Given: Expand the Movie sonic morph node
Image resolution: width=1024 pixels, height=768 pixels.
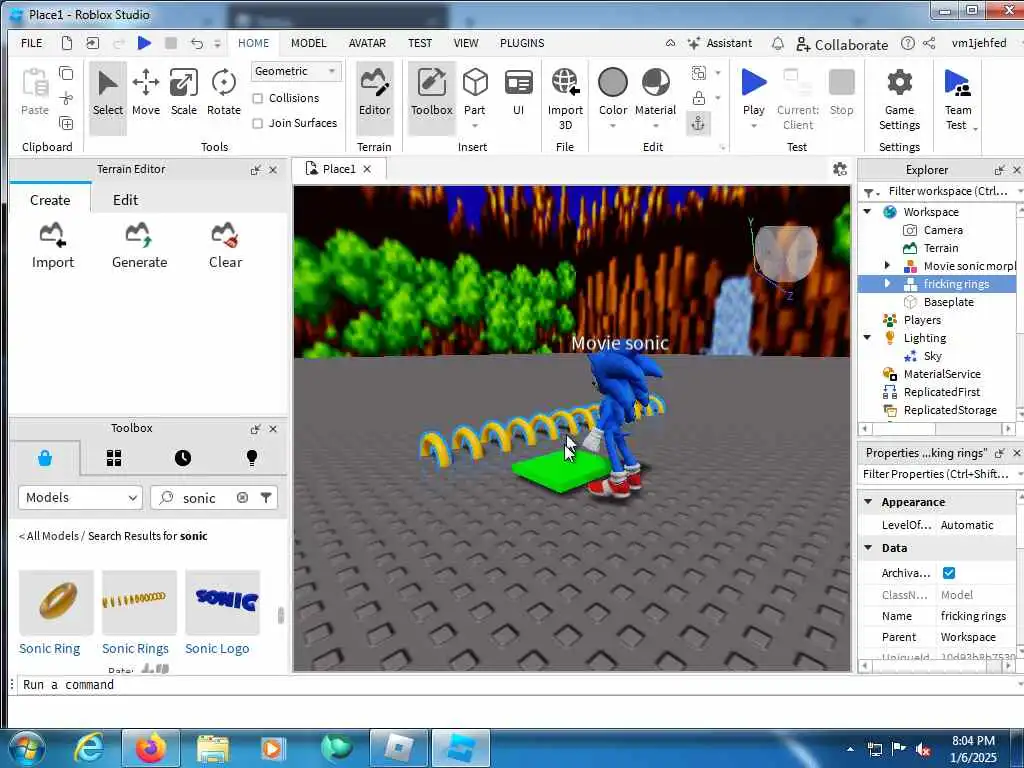Looking at the screenshot, I should pos(887,266).
